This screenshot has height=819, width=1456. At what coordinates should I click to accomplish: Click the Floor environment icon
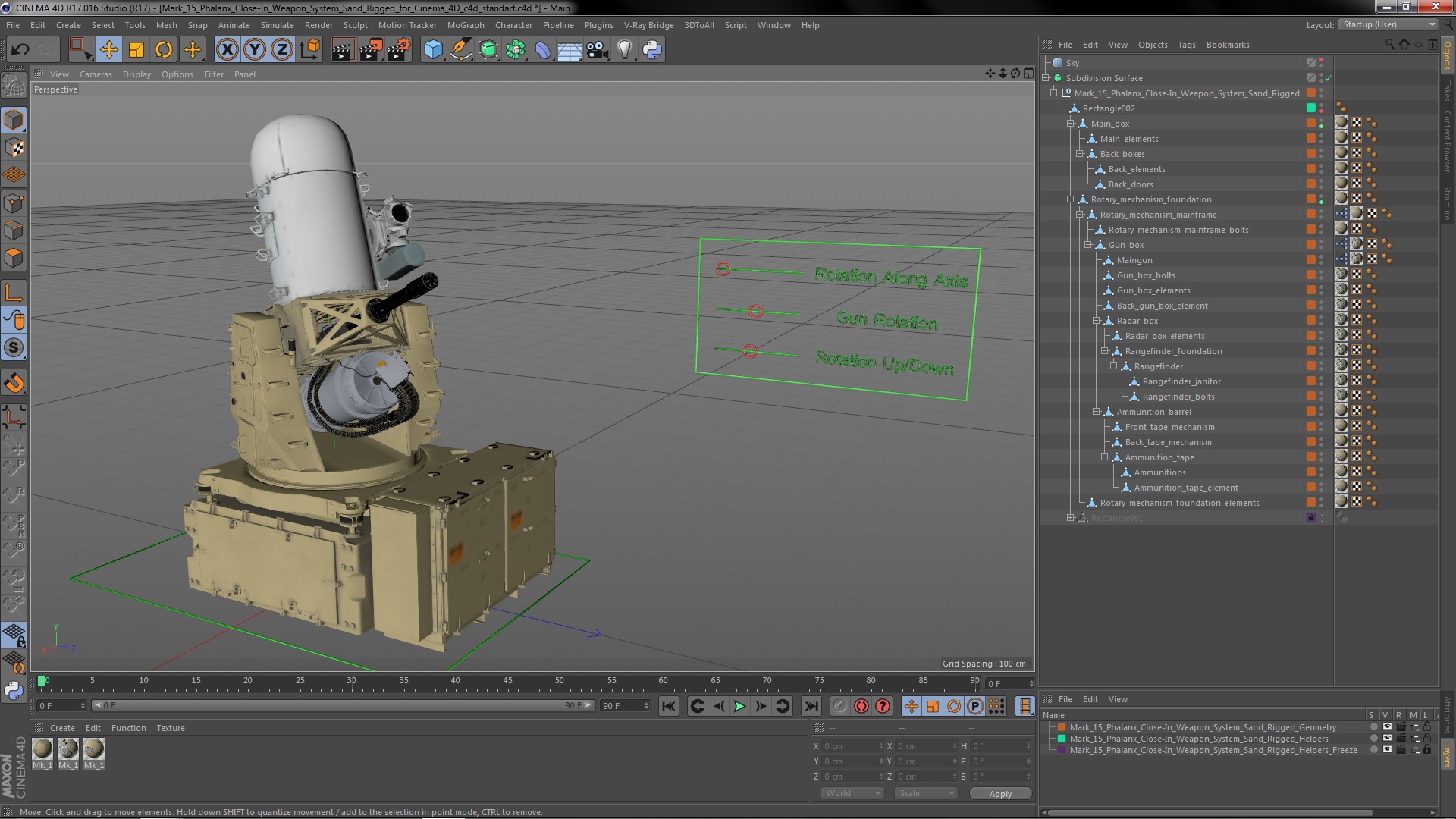tap(570, 50)
